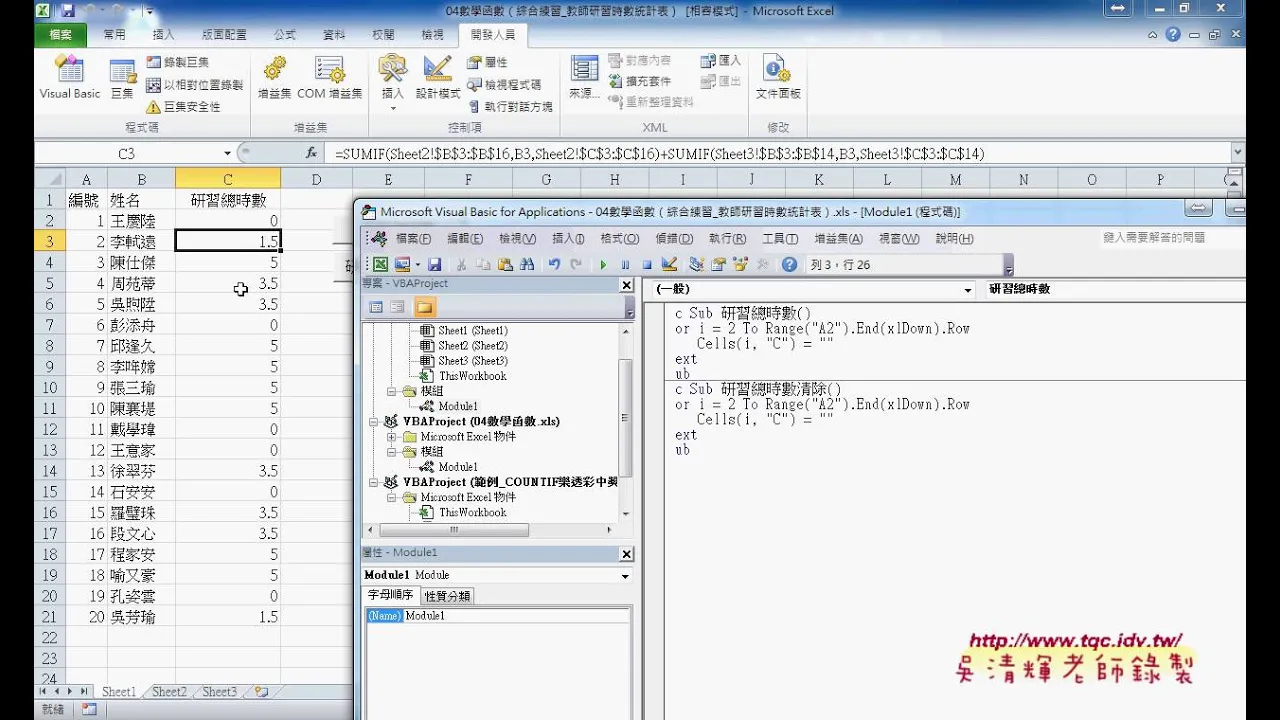Open the 巨集 (Macros) ribbon button

122,78
